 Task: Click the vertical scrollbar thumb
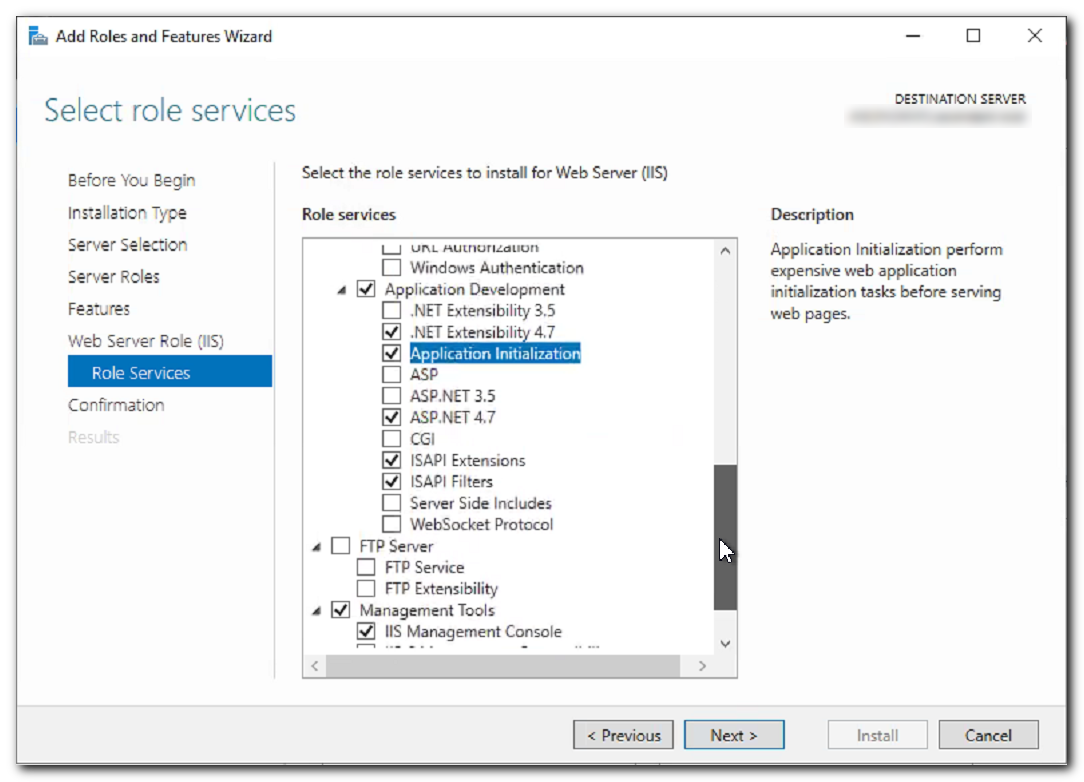[x=725, y=537]
